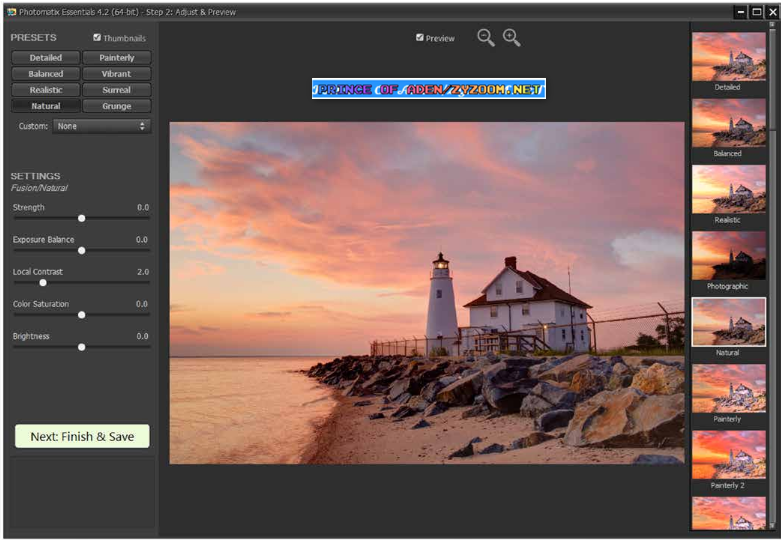Select the Natural thumbnail preview
Viewport: 781px width, 540px height.
[x=729, y=322]
